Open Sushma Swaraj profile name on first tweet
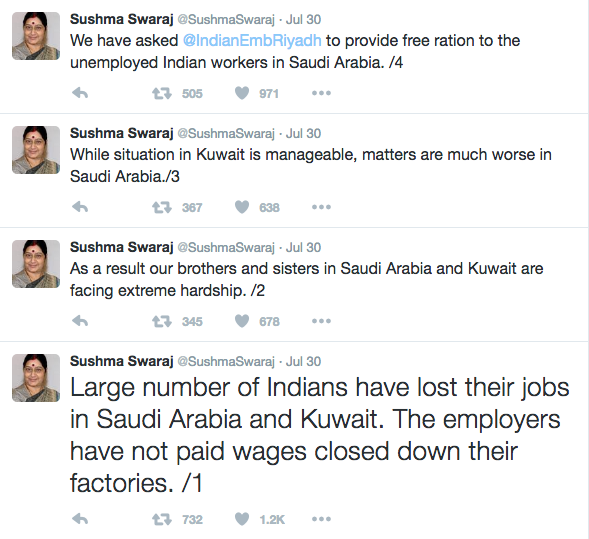Viewport: 589px width, 539px height. [121, 19]
